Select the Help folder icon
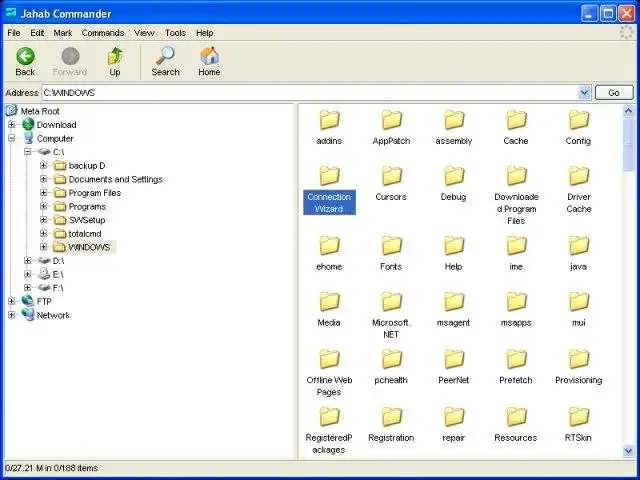 pos(454,246)
